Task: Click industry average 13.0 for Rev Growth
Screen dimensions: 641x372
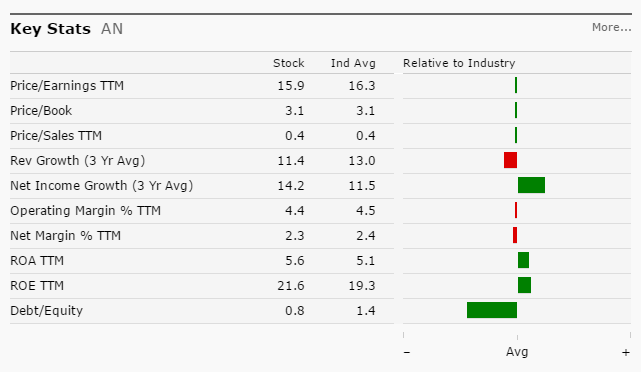Action: pos(362,161)
